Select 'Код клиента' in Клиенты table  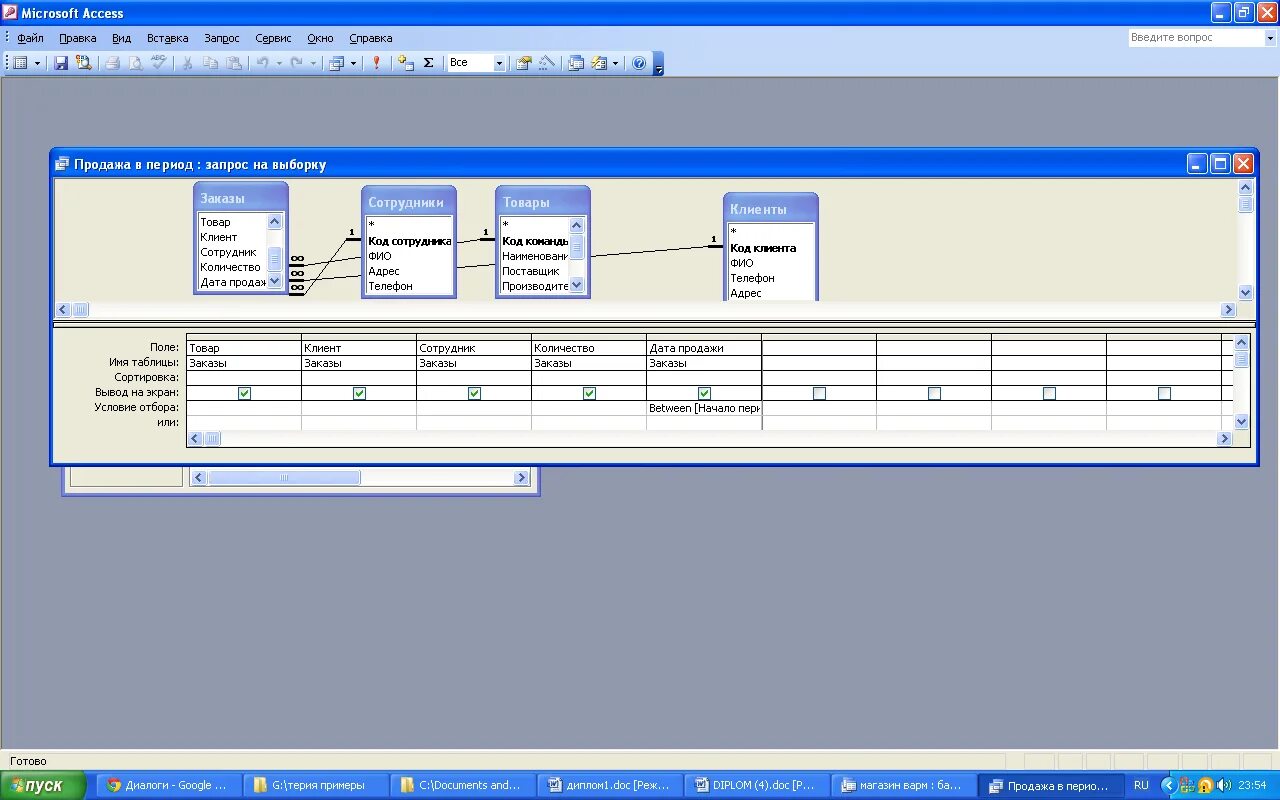(763, 248)
